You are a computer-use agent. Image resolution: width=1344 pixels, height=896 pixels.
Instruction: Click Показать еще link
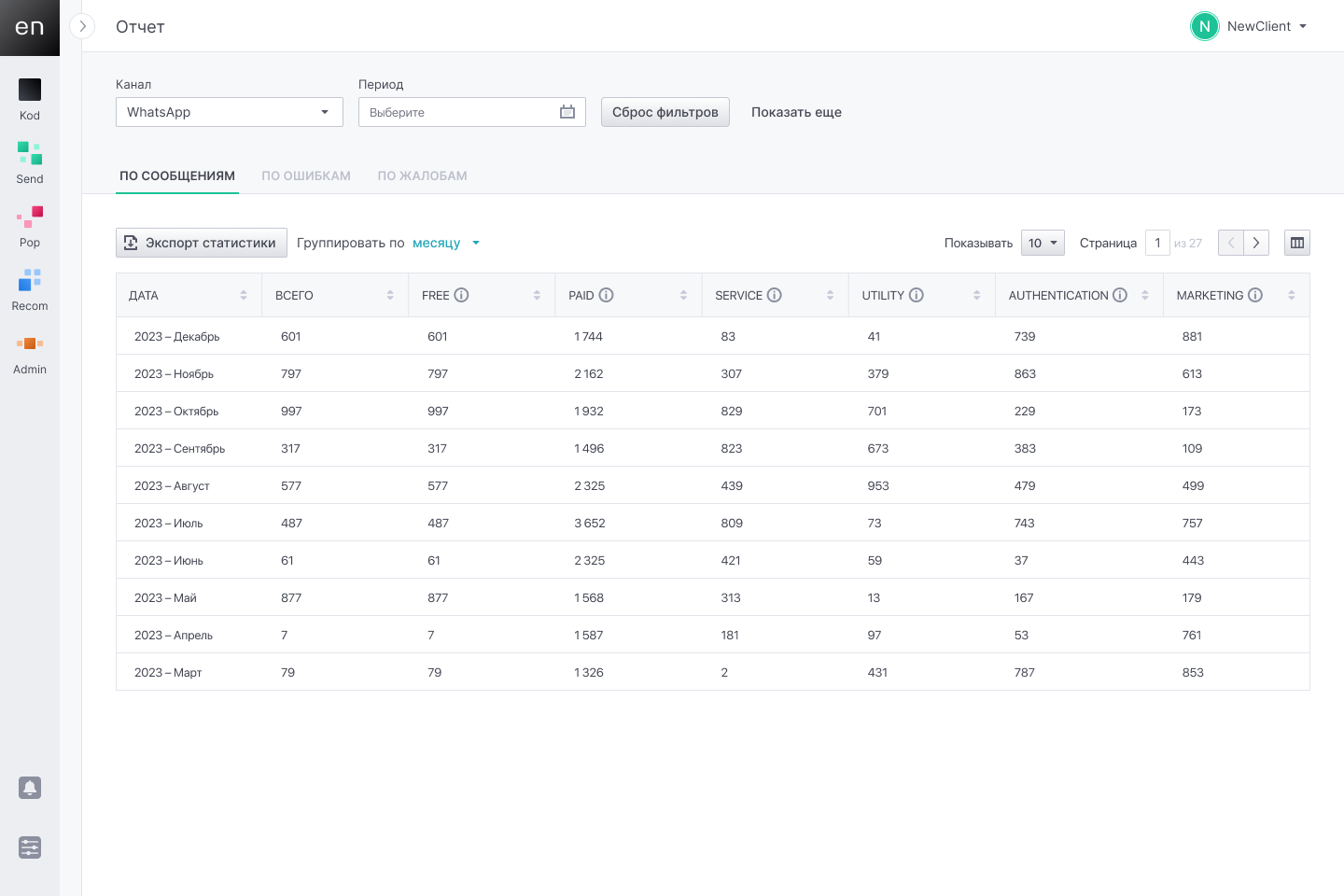796,112
